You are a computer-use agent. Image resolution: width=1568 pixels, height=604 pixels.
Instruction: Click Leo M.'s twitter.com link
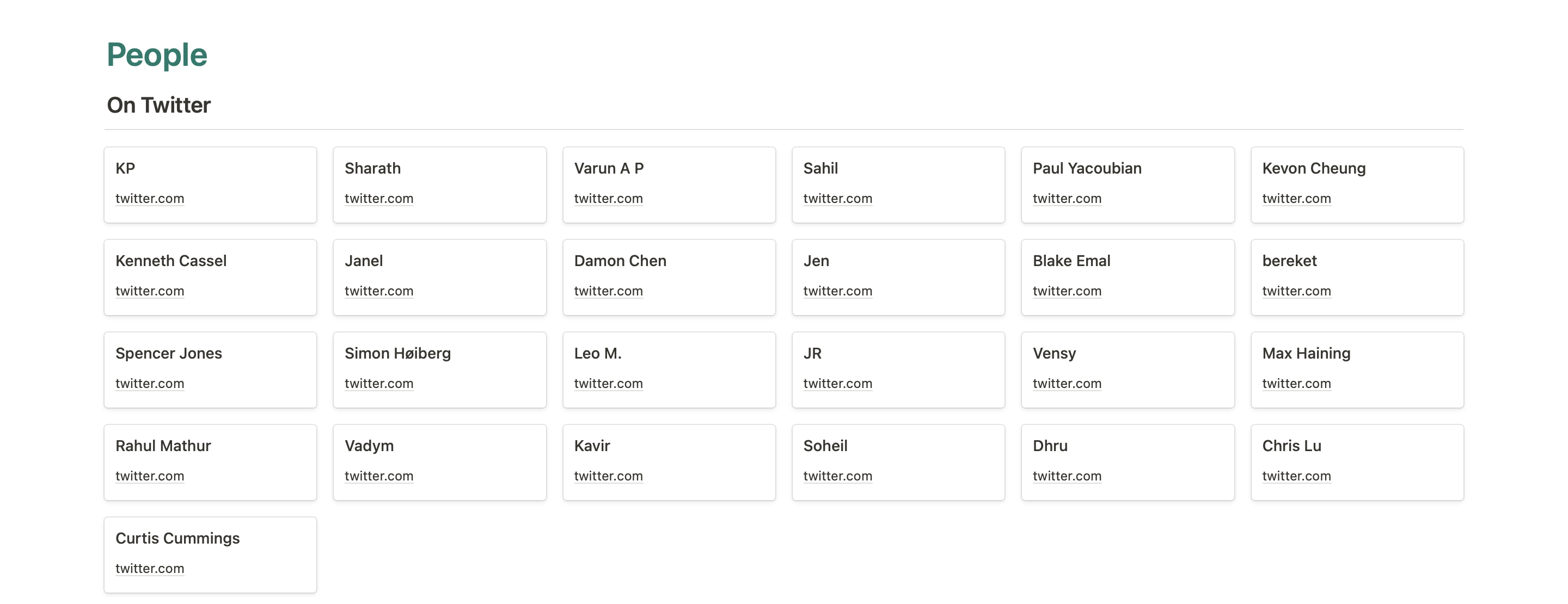[608, 383]
